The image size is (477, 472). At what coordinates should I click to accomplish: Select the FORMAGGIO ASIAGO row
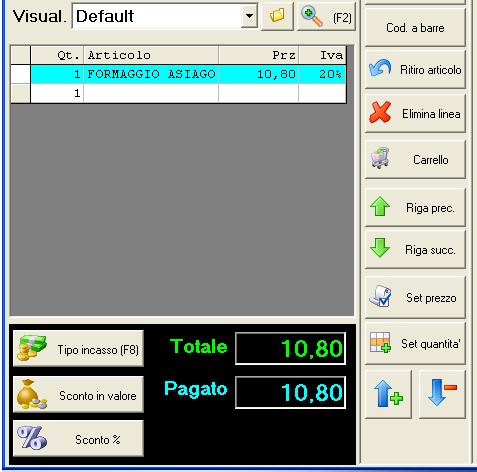(x=188, y=74)
